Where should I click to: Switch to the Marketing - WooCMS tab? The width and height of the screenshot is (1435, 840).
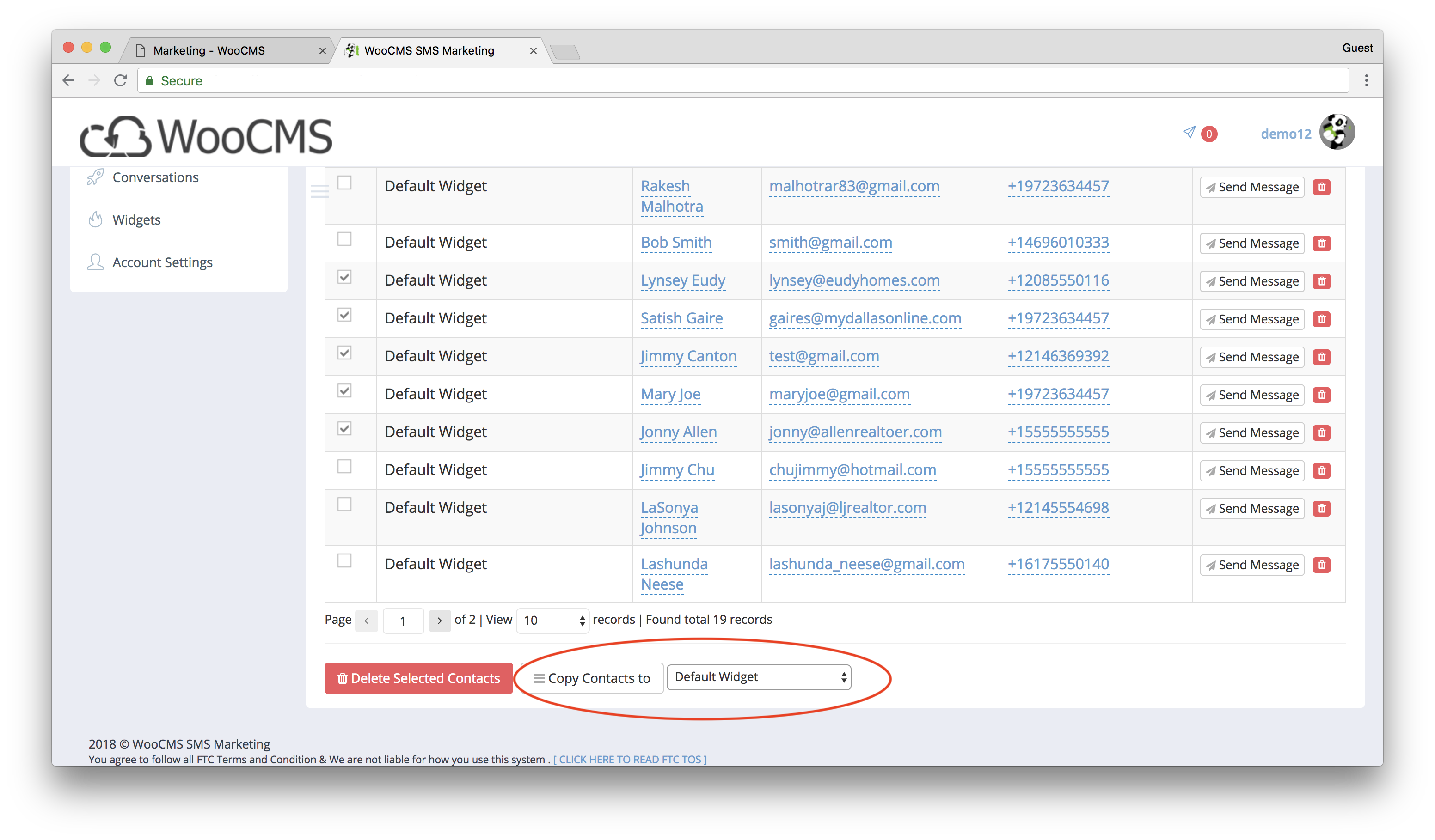(x=228, y=51)
